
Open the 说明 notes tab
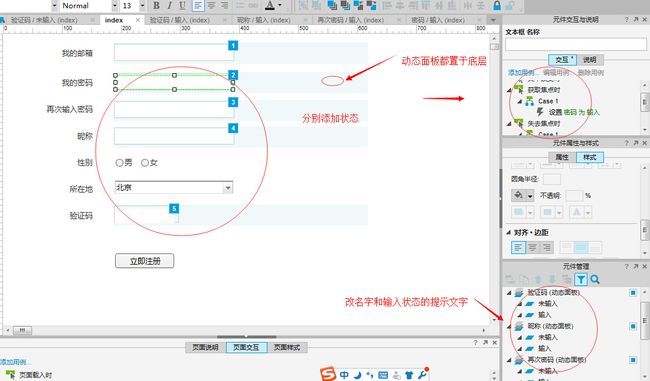pos(589,60)
